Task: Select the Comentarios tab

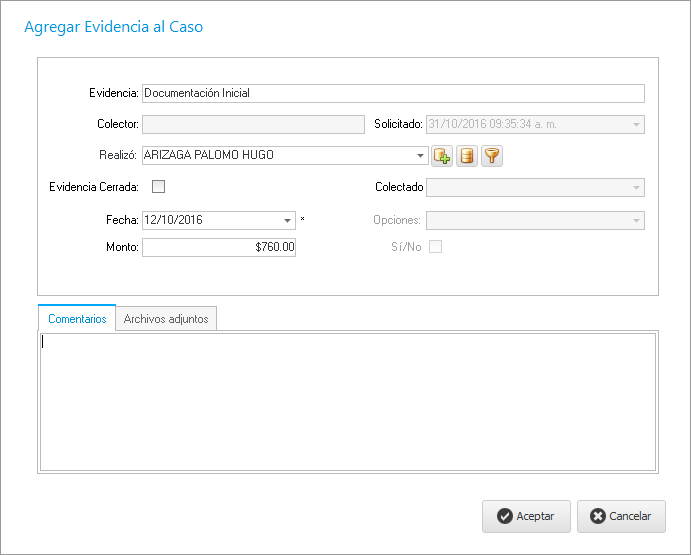Action: [x=77, y=319]
